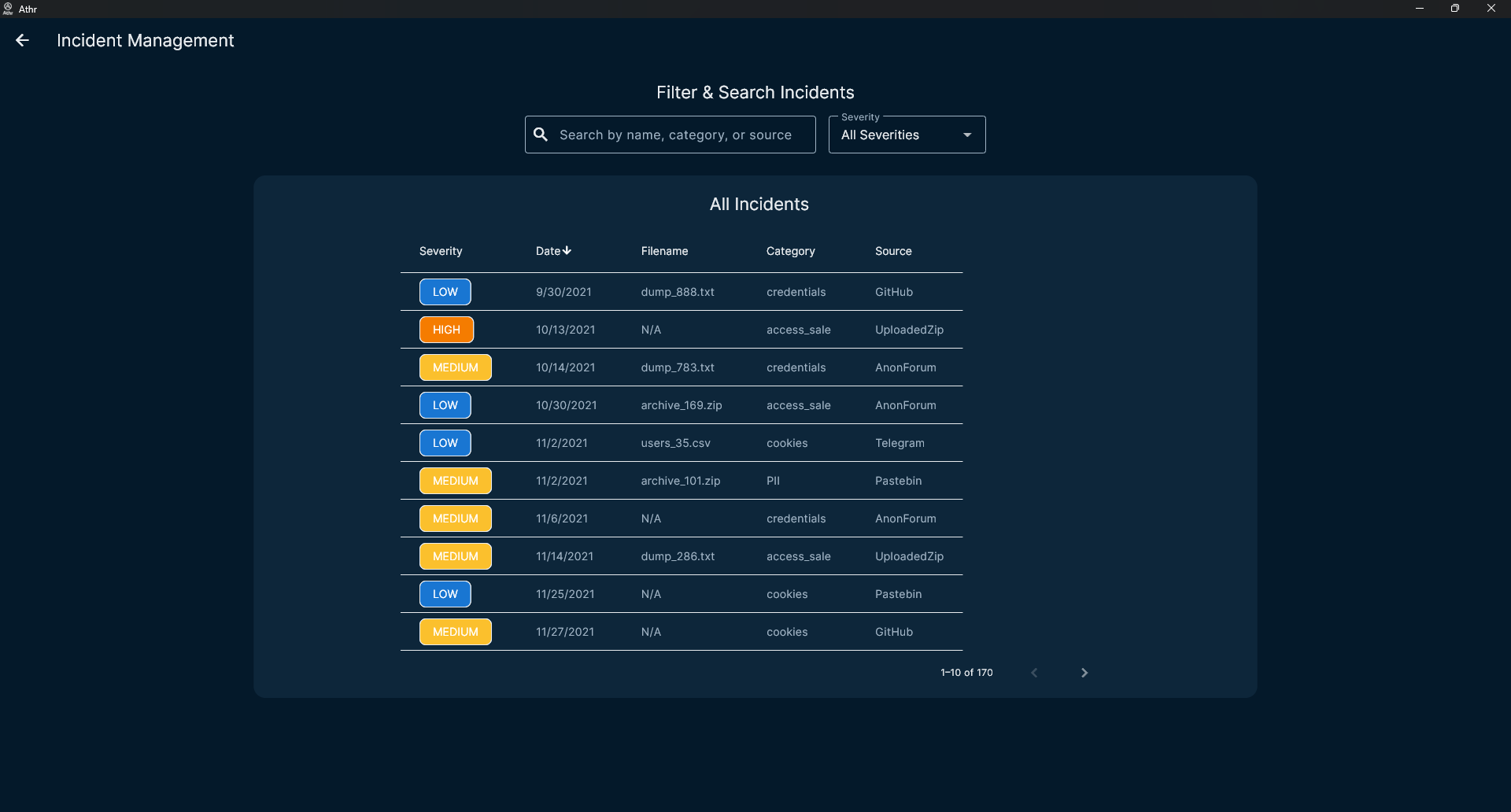
Task: Click AnonForum source in dump_783.txt row
Action: coord(906,367)
